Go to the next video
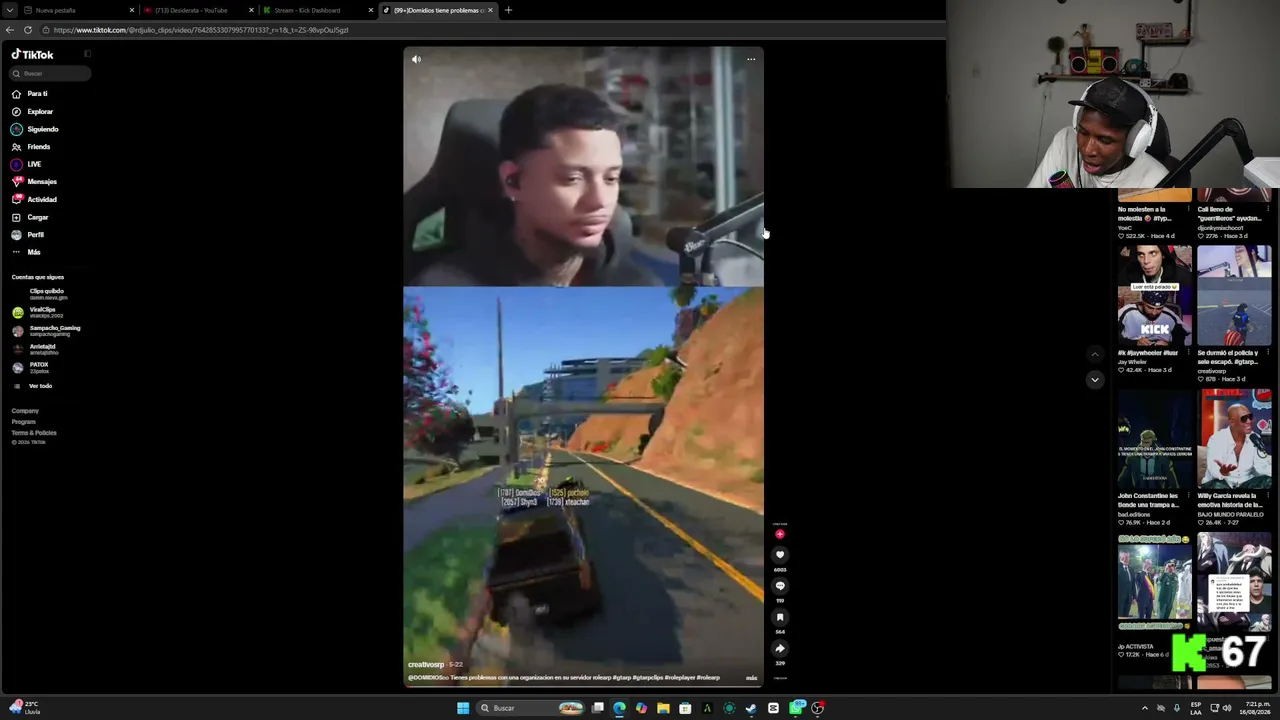Image resolution: width=1280 pixels, height=720 pixels. tap(1095, 380)
